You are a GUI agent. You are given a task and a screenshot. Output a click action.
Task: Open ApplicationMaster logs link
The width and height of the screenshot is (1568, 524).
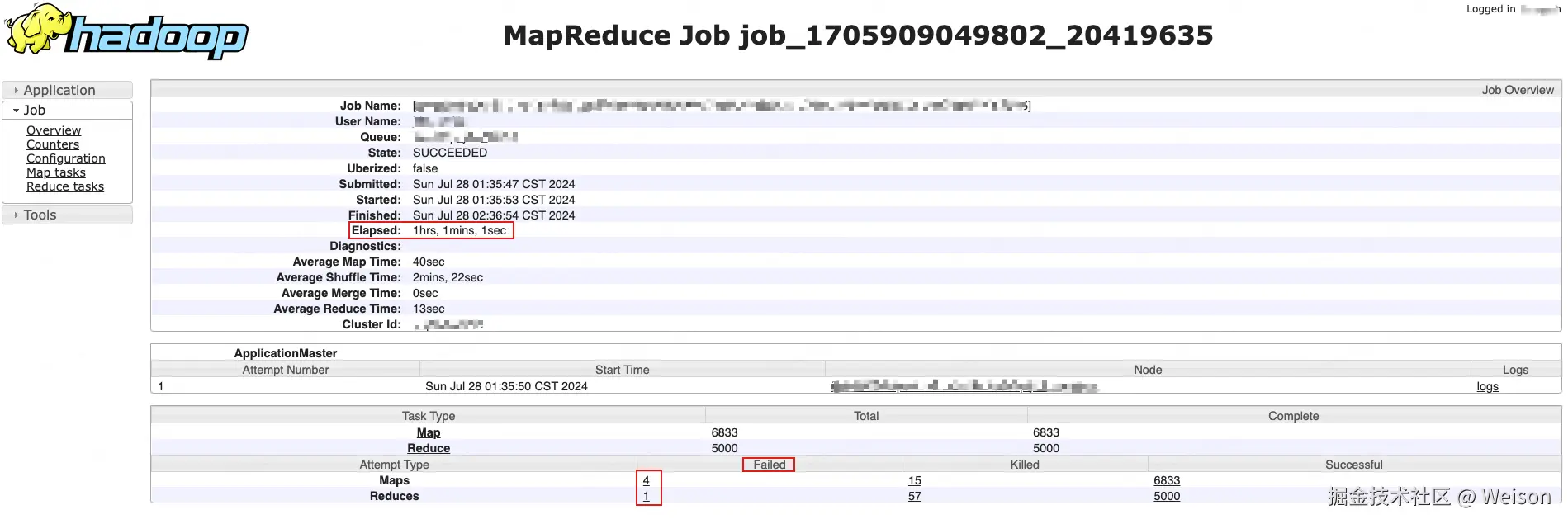[1487, 386]
